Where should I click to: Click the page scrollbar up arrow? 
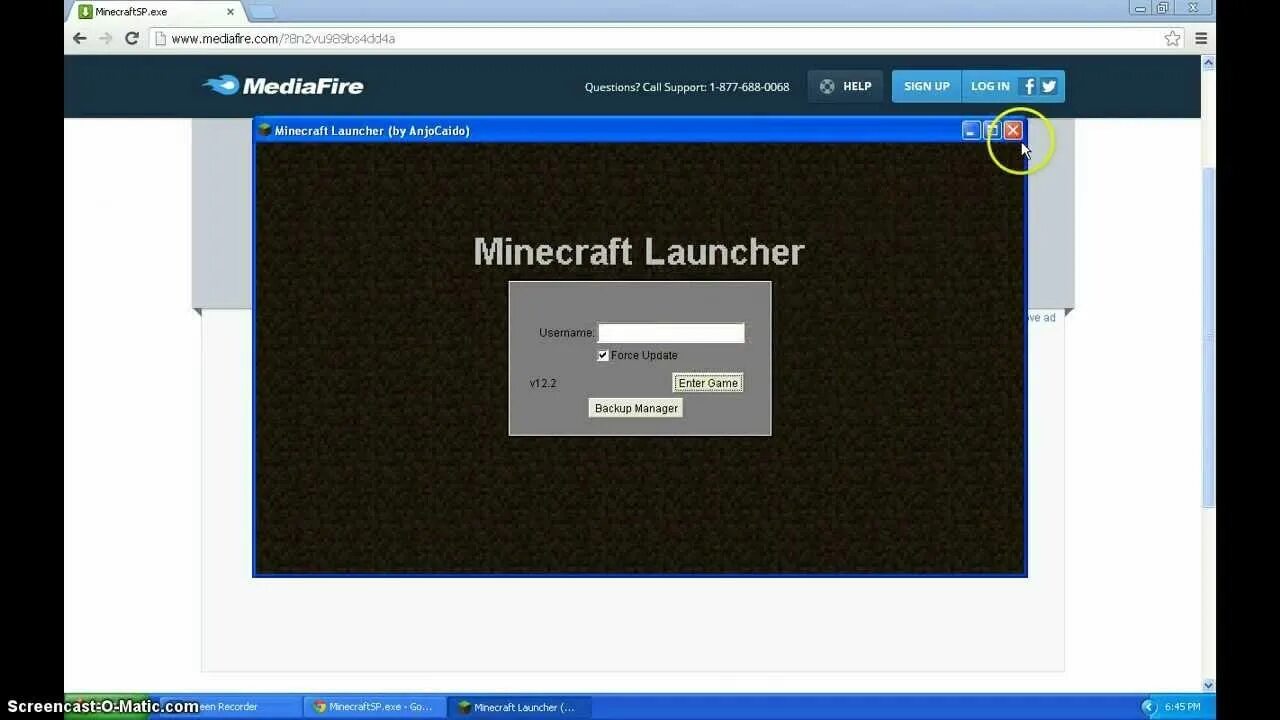coord(1208,62)
